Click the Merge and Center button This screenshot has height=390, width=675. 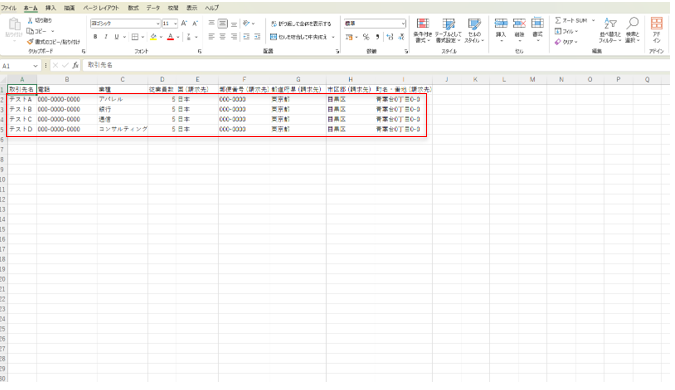299,37
